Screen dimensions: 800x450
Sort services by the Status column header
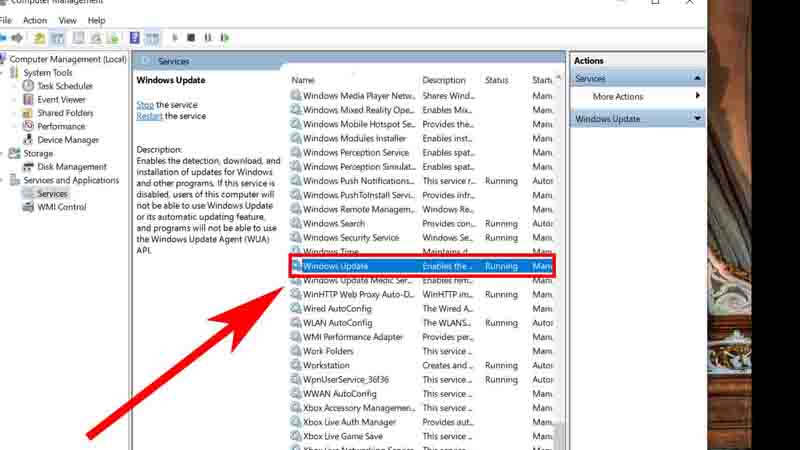(x=497, y=80)
